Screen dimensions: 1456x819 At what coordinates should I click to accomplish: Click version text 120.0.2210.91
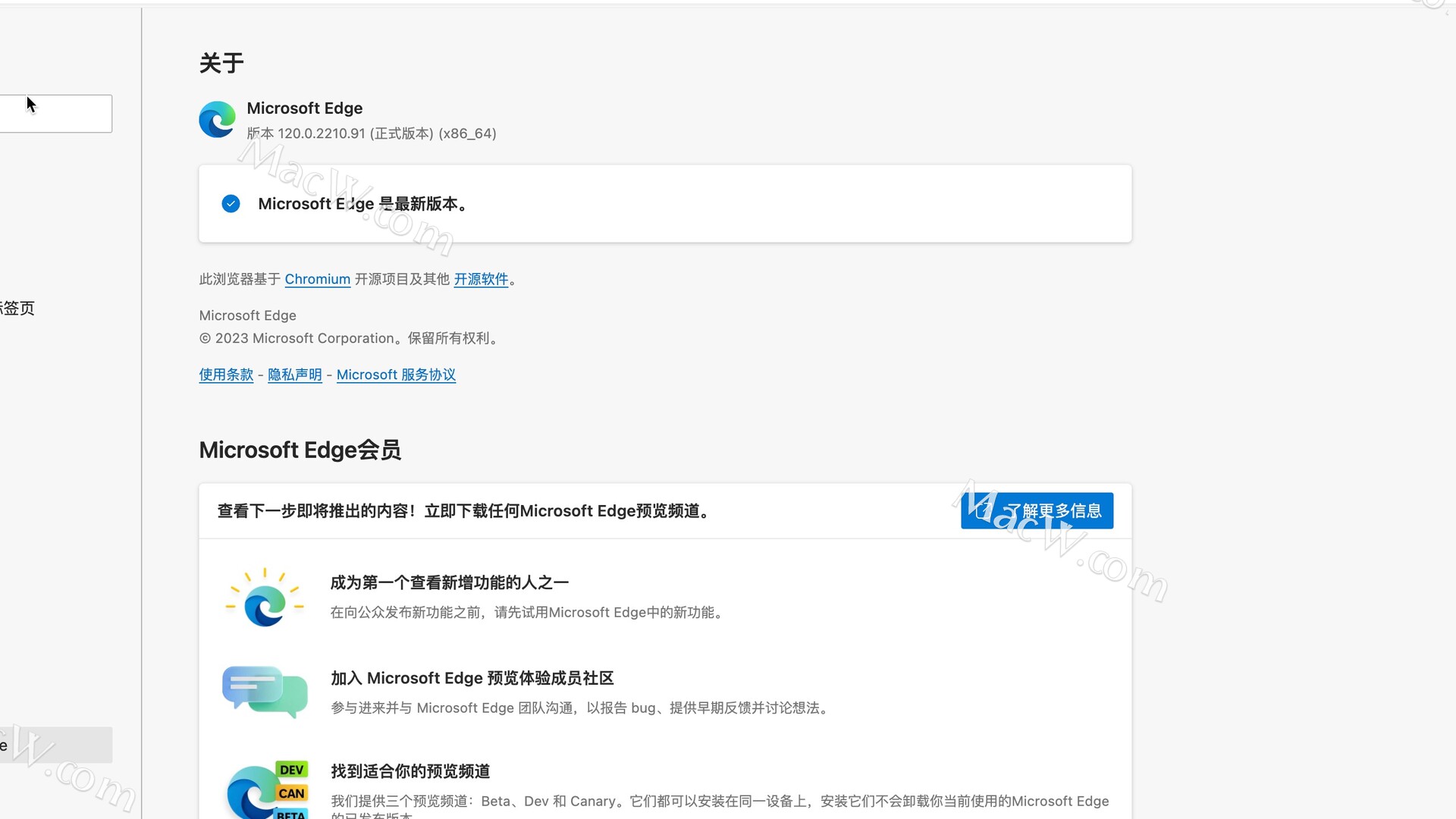coord(322,133)
